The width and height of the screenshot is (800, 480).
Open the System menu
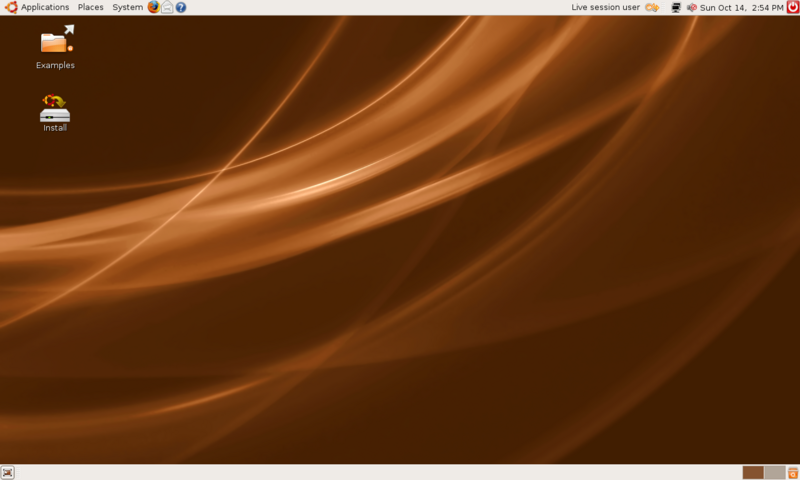pyautogui.click(x=128, y=7)
